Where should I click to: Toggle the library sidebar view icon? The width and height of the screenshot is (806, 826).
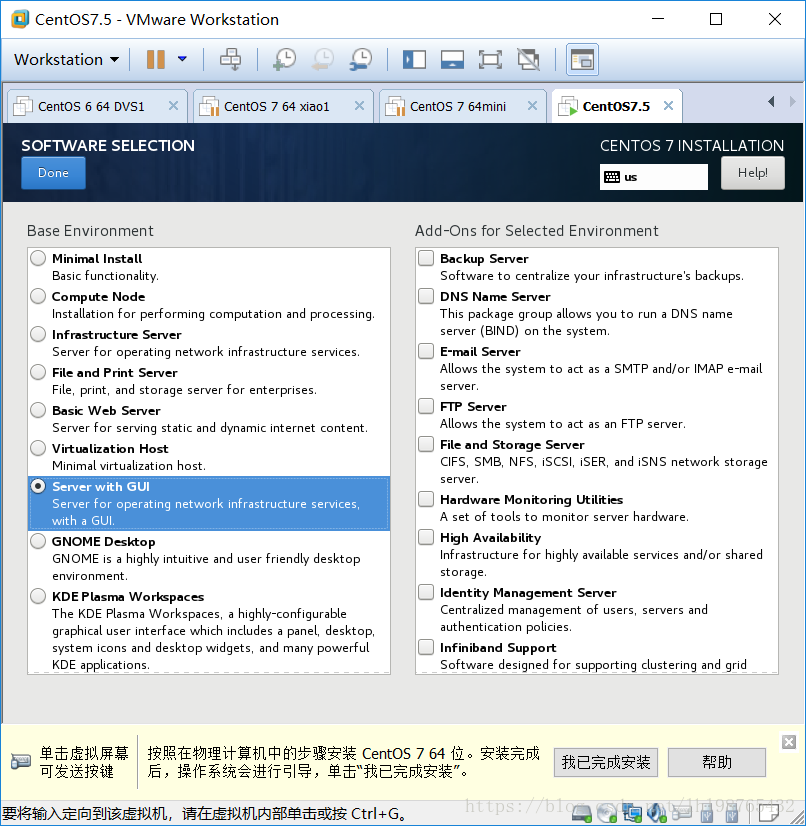coord(414,60)
